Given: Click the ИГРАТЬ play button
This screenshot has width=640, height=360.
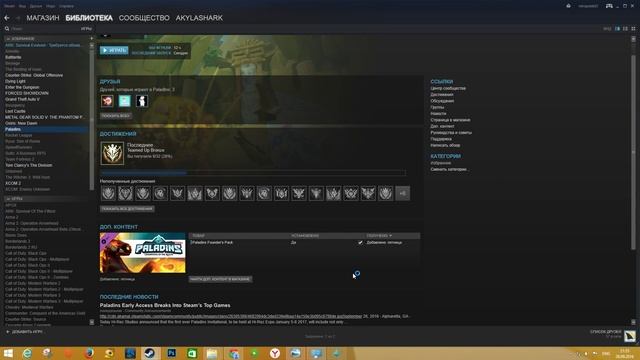Looking at the screenshot, I should click(114, 50).
